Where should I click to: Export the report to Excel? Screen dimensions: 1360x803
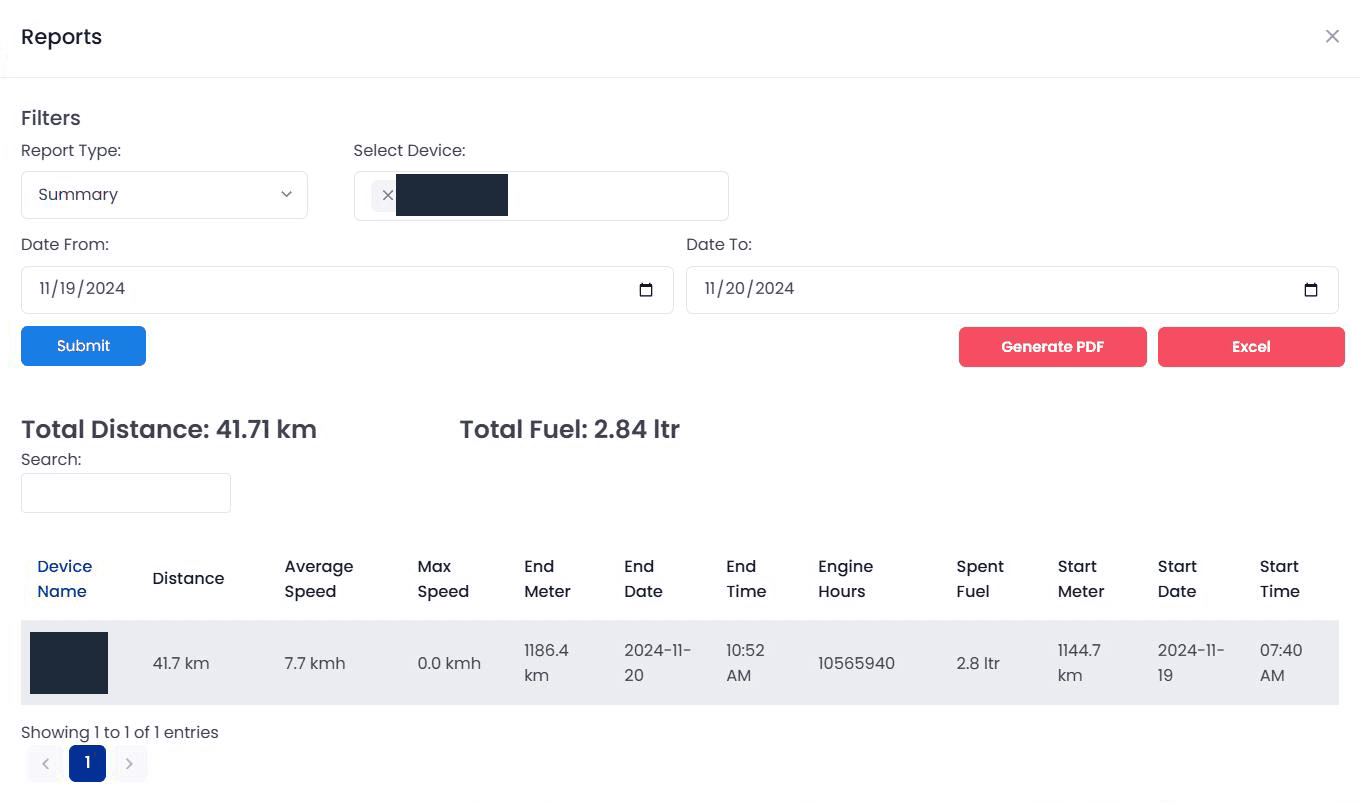click(1251, 347)
